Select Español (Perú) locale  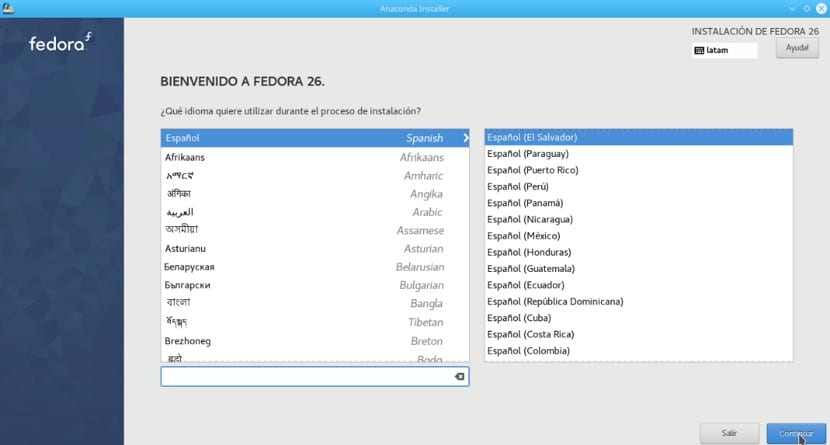click(x=516, y=186)
